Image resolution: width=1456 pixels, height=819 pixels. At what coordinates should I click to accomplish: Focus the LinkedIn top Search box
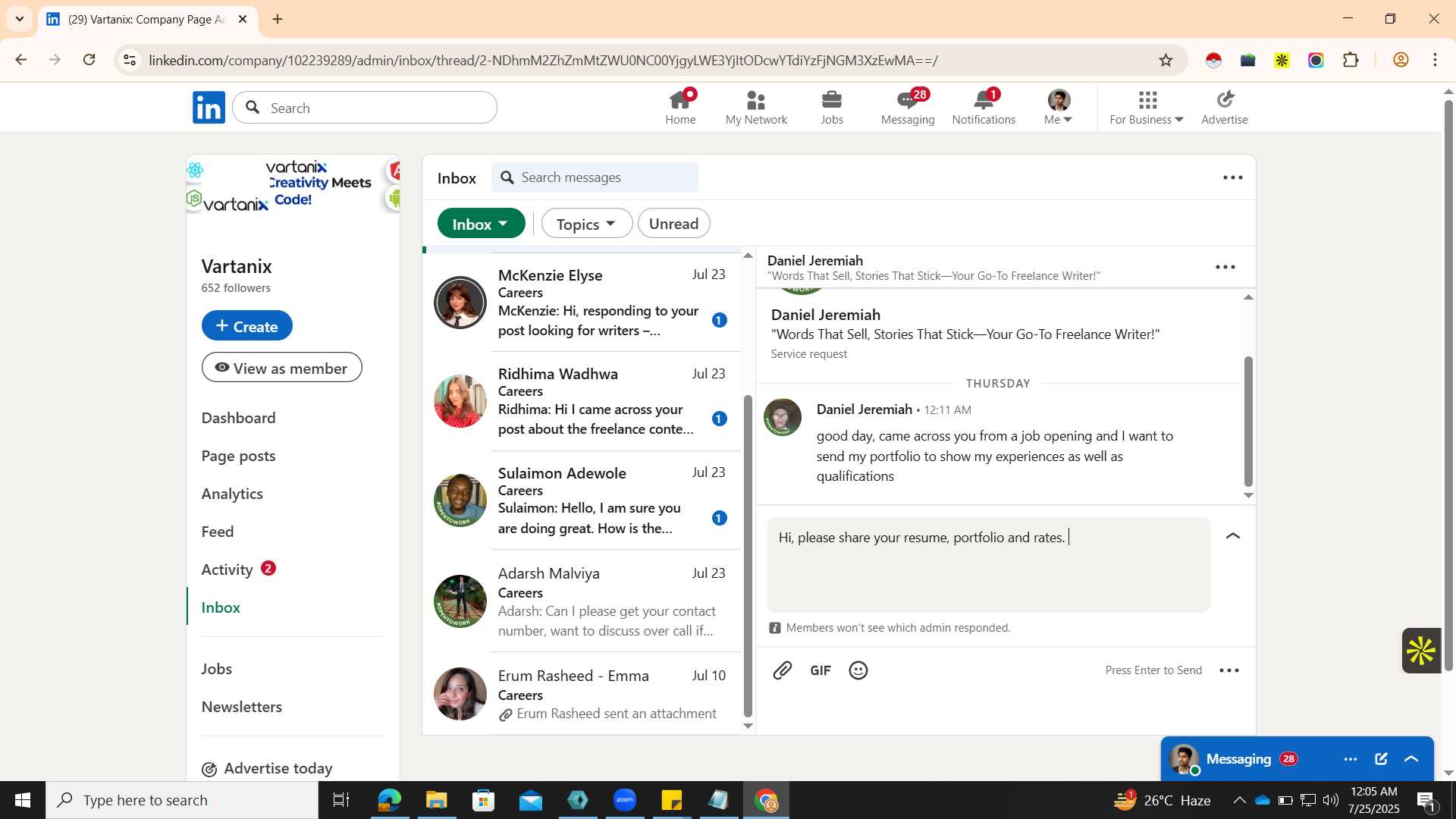point(365,108)
